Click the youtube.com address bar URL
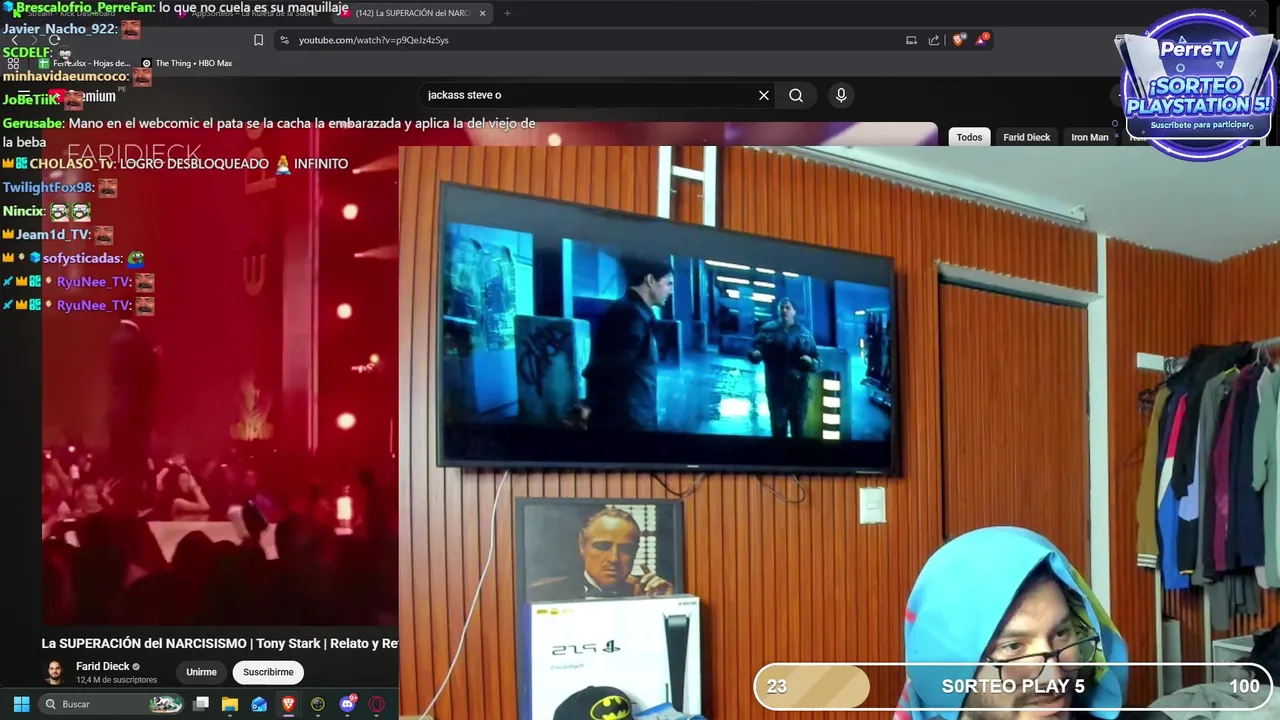 click(373, 40)
